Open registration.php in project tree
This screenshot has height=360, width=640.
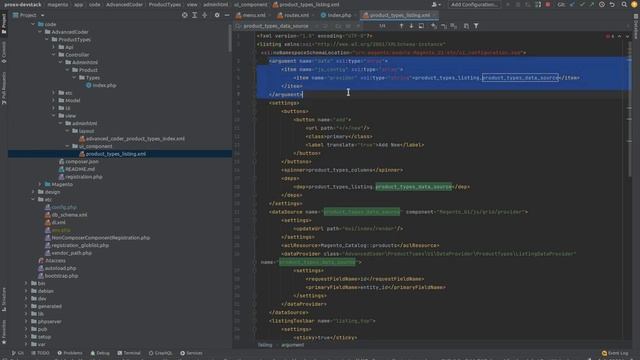80,177
